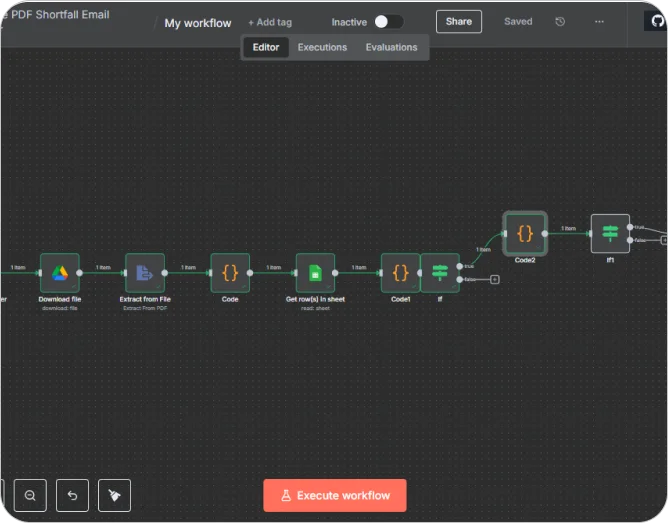The height and width of the screenshot is (523, 668).
Task: Click the zoom out magnifier button
Action: [30, 495]
